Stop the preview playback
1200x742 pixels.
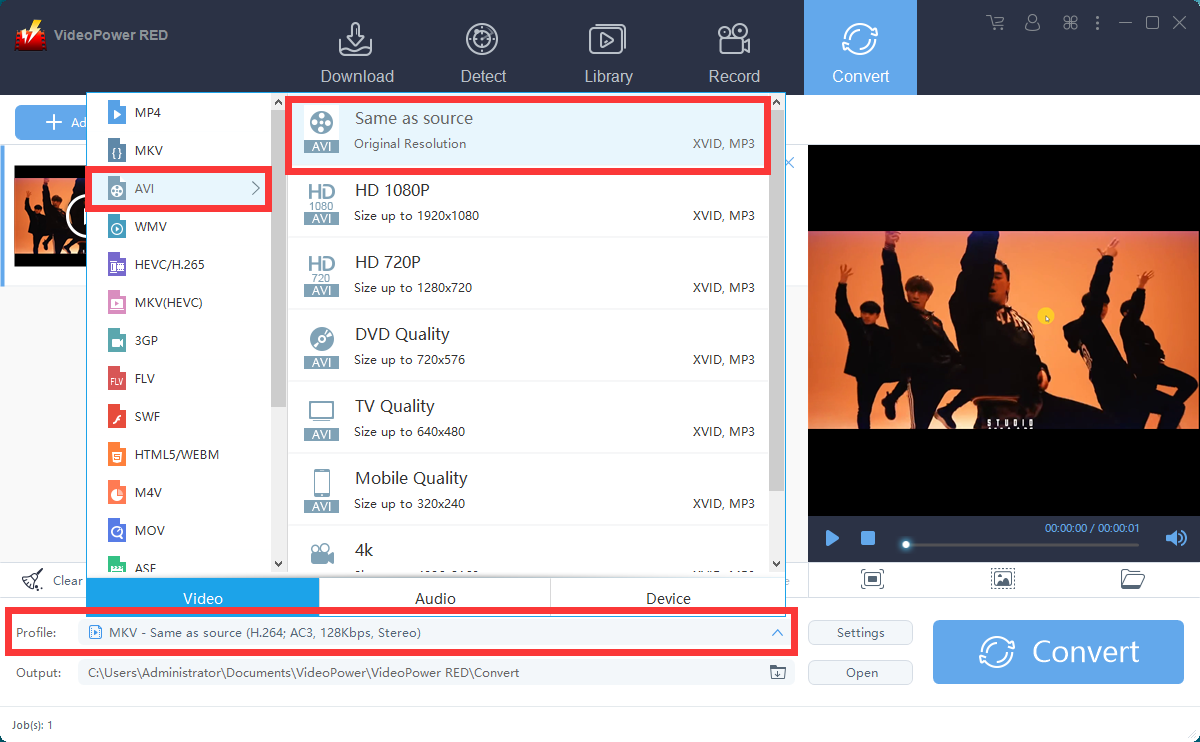click(868, 538)
